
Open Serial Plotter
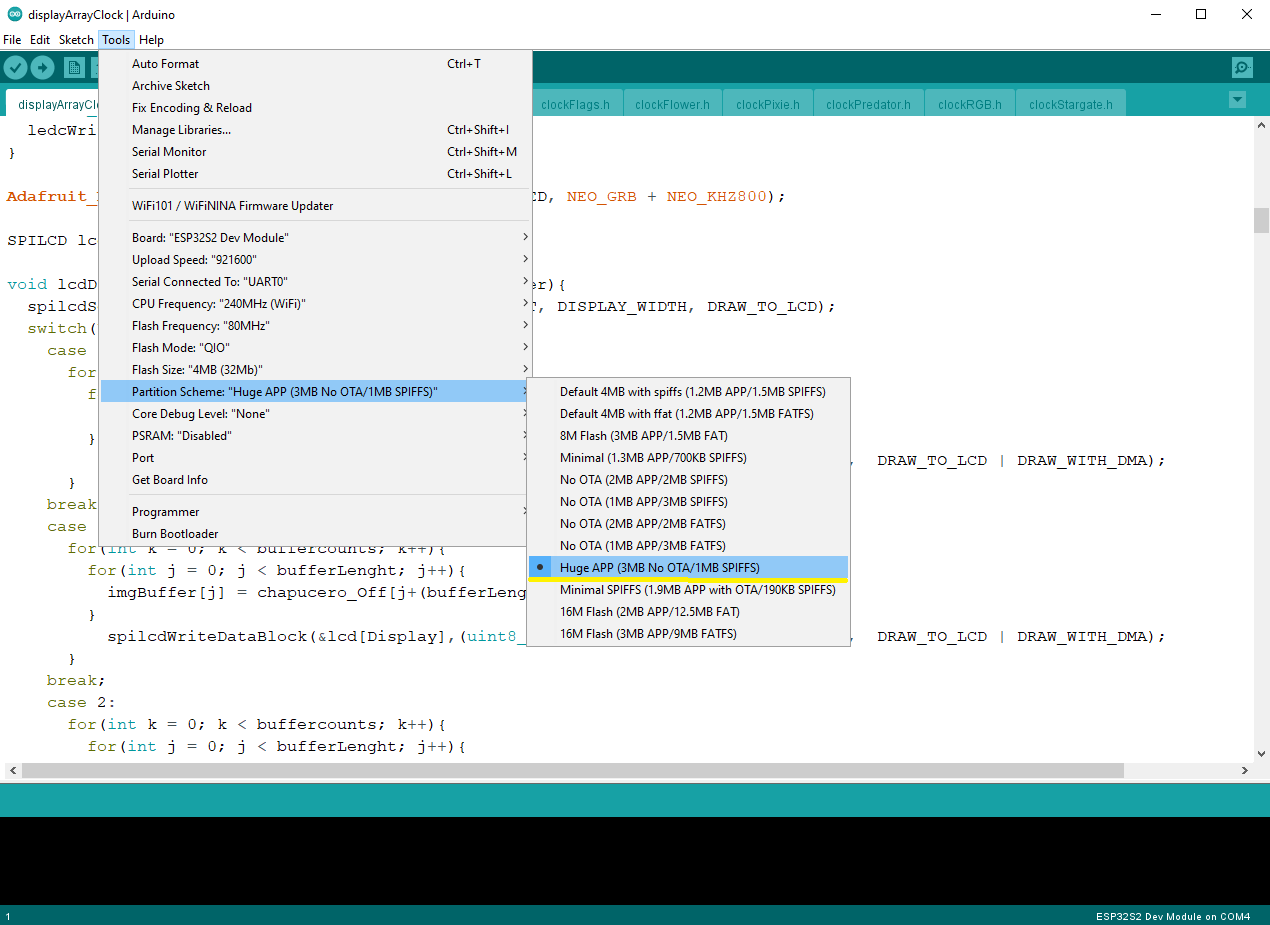[x=315, y=174]
